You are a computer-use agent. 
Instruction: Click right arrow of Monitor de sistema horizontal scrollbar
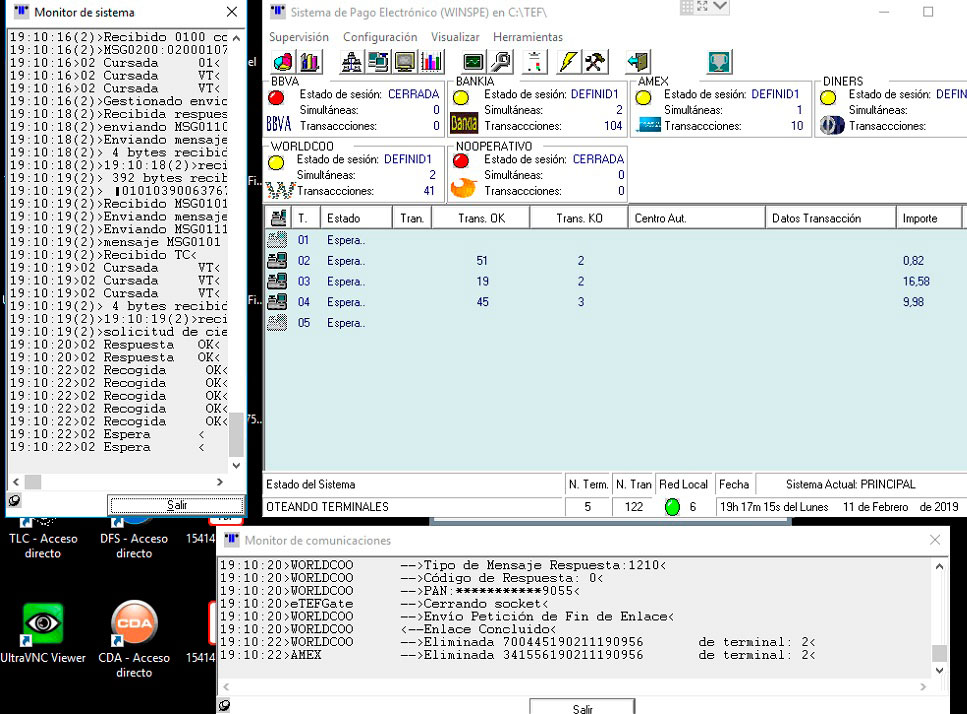(x=220, y=482)
